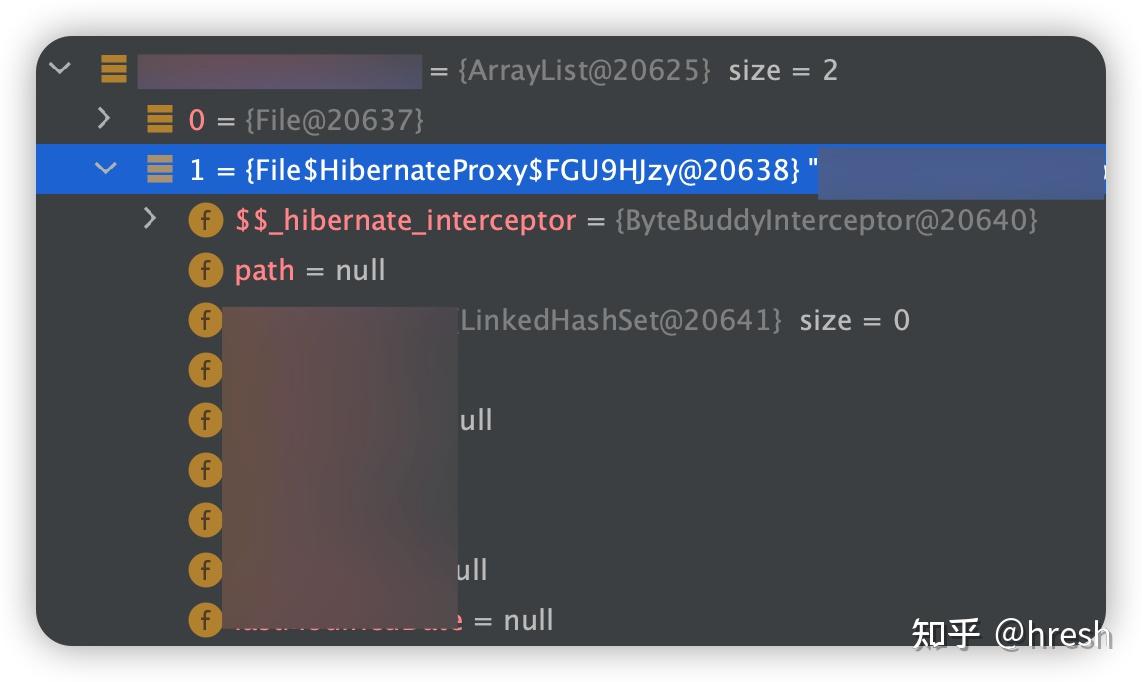Click the 知乎 @hresh watermark text
The width and height of the screenshot is (1142, 682).
click(1011, 633)
